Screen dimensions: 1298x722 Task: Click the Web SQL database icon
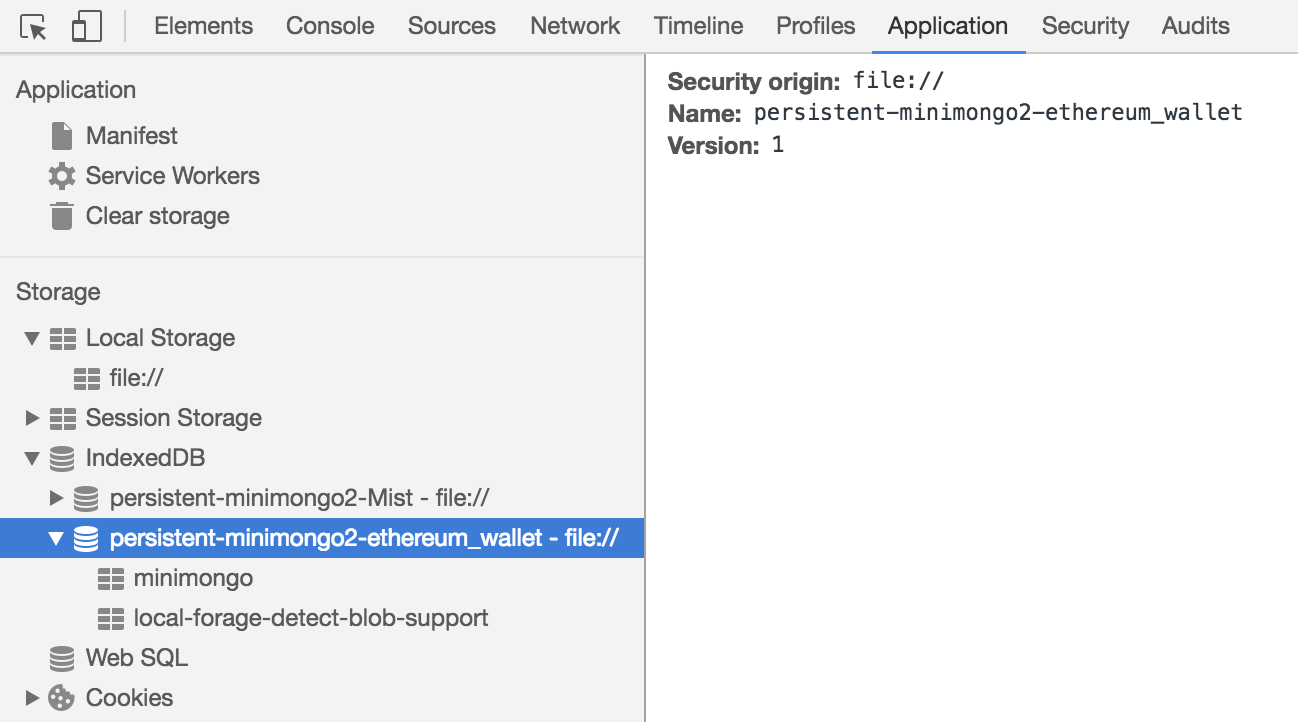pos(62,658)
